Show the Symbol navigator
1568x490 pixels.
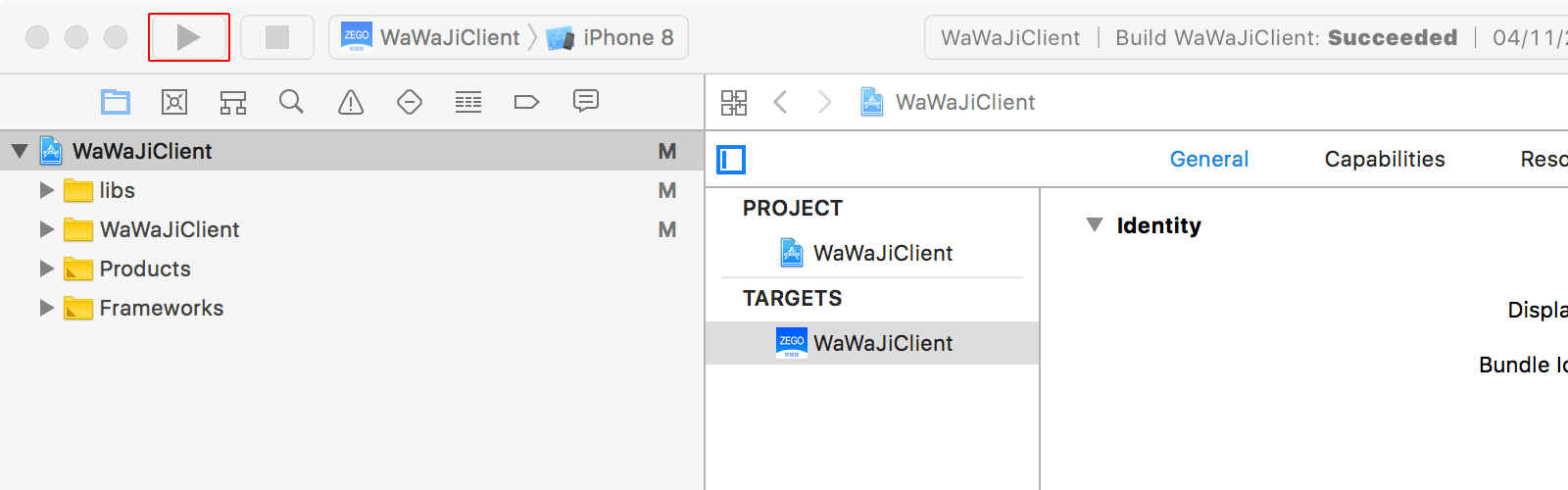pos(233,102)
